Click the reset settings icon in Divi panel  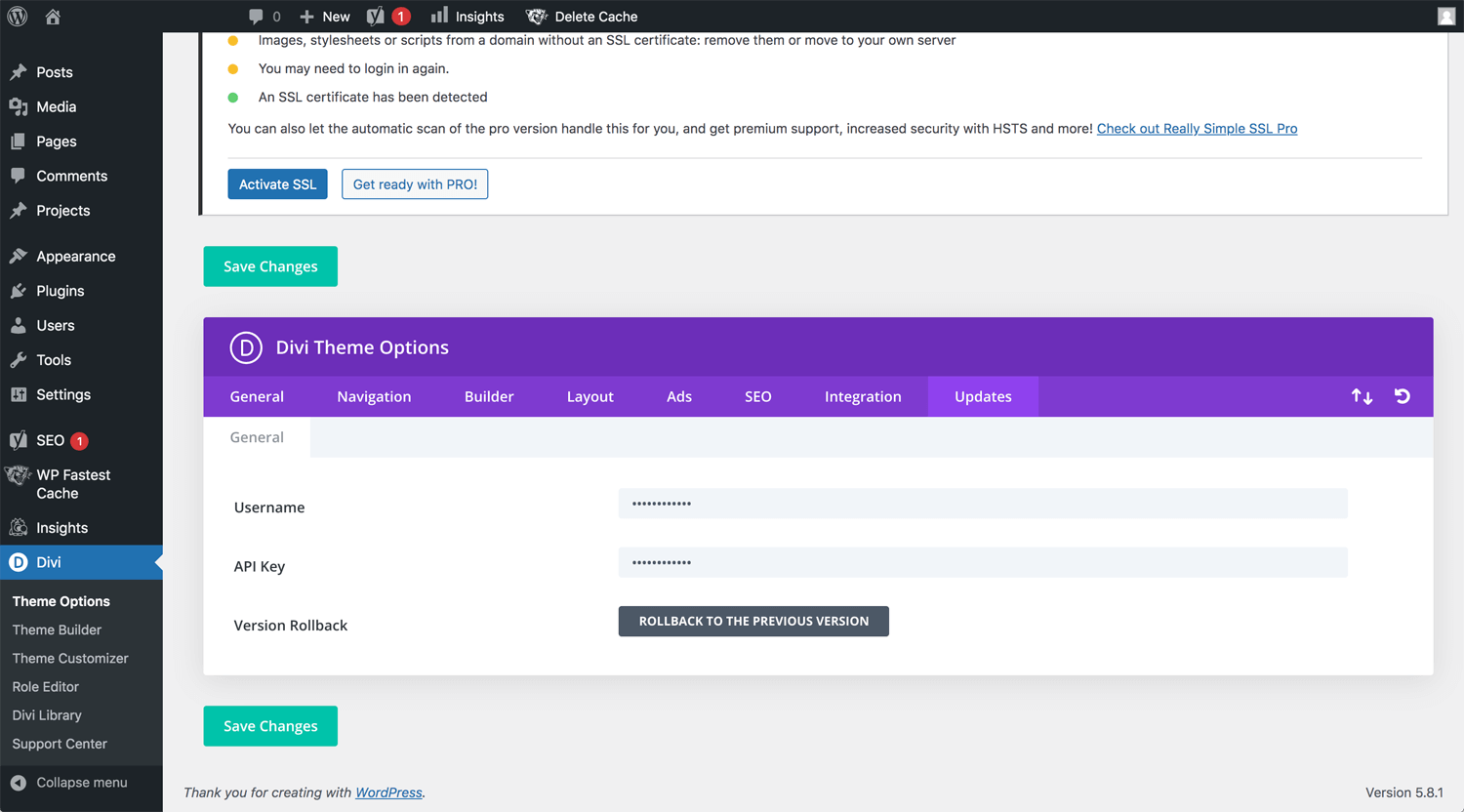1403,396
